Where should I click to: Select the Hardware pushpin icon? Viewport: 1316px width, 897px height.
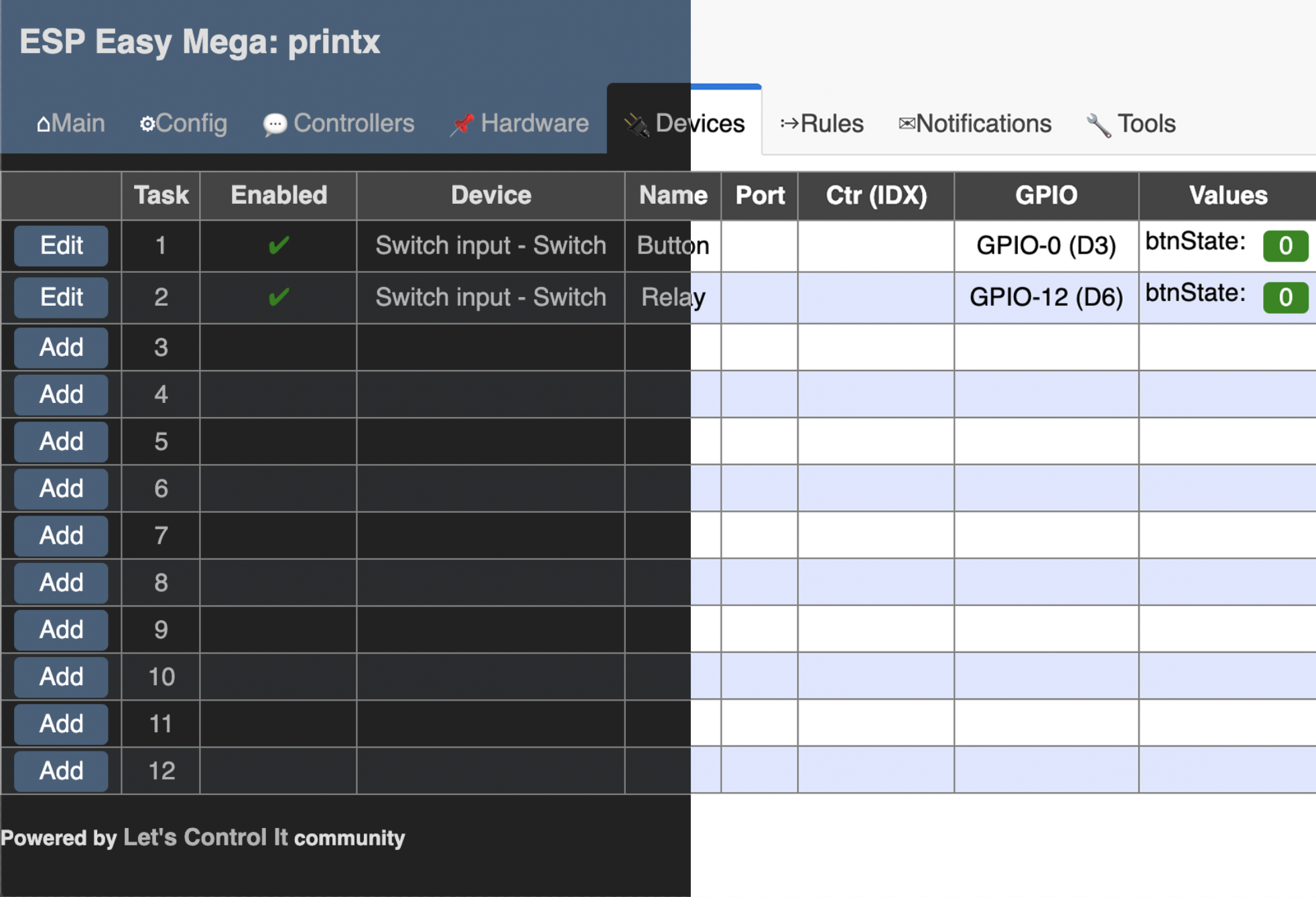(462, 123)
